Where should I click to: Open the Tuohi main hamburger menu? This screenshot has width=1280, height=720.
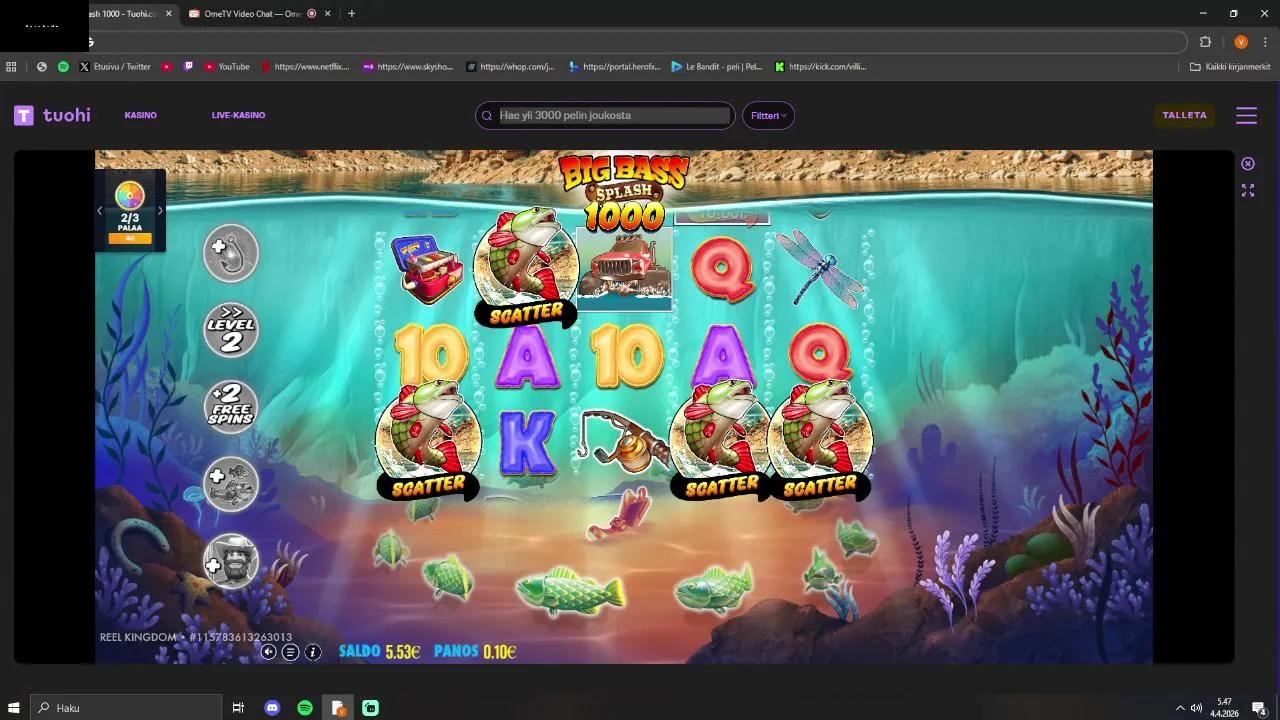[x=1246, y=115]
